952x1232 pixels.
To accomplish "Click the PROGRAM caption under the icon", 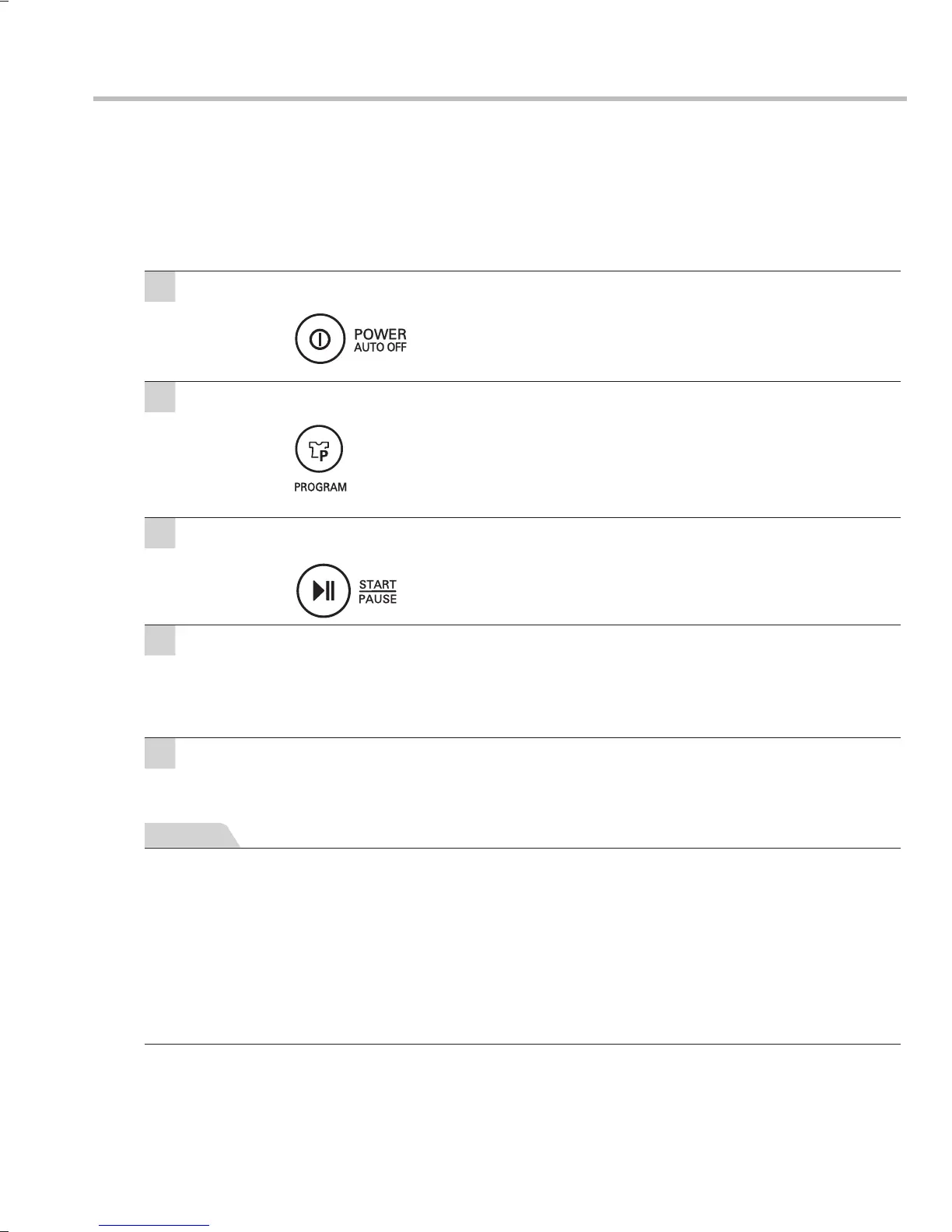I will tap(320, 488).
